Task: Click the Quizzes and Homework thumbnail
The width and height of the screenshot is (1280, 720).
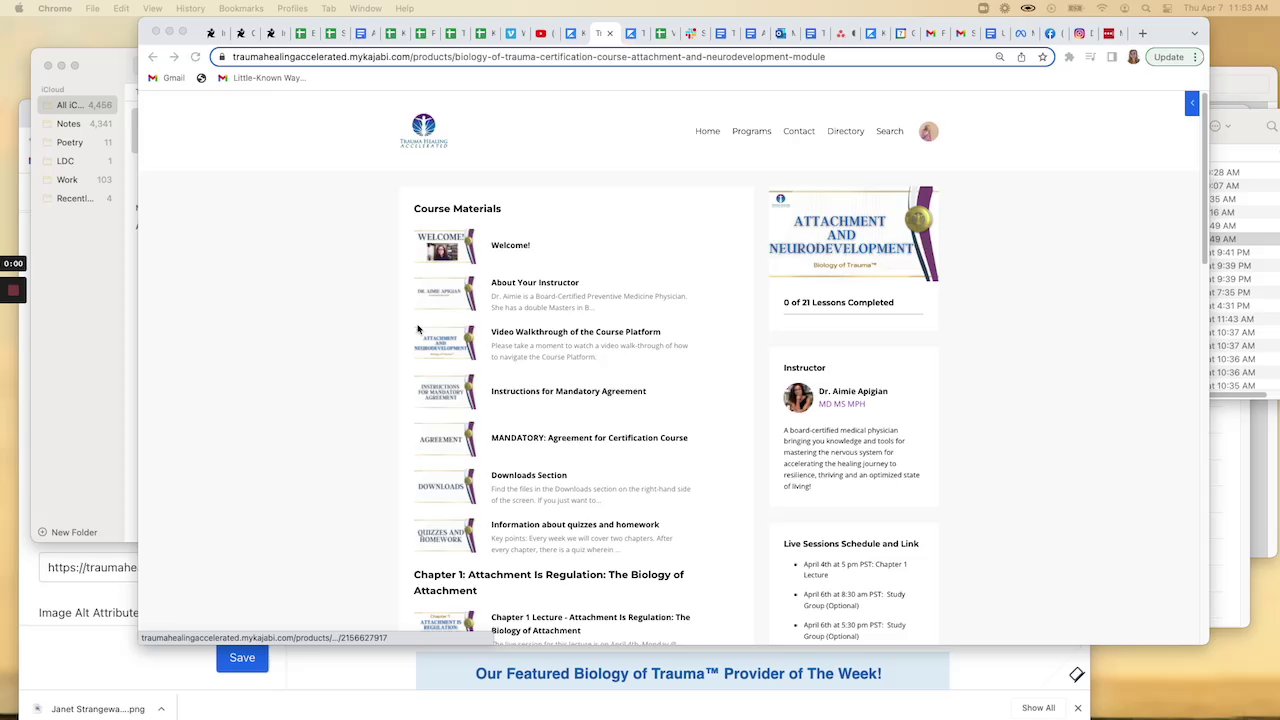Action: point(445,536)
